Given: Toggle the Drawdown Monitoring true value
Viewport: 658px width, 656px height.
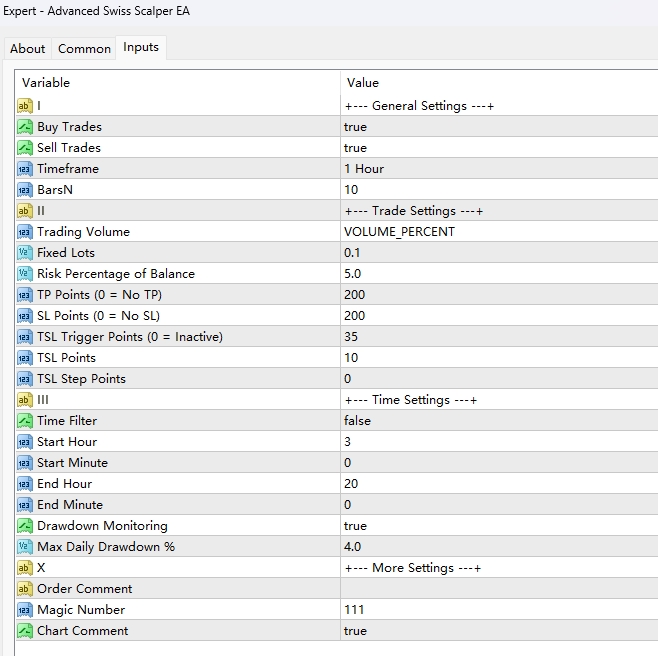Looking at the screenshot, I should coord(355,526).
